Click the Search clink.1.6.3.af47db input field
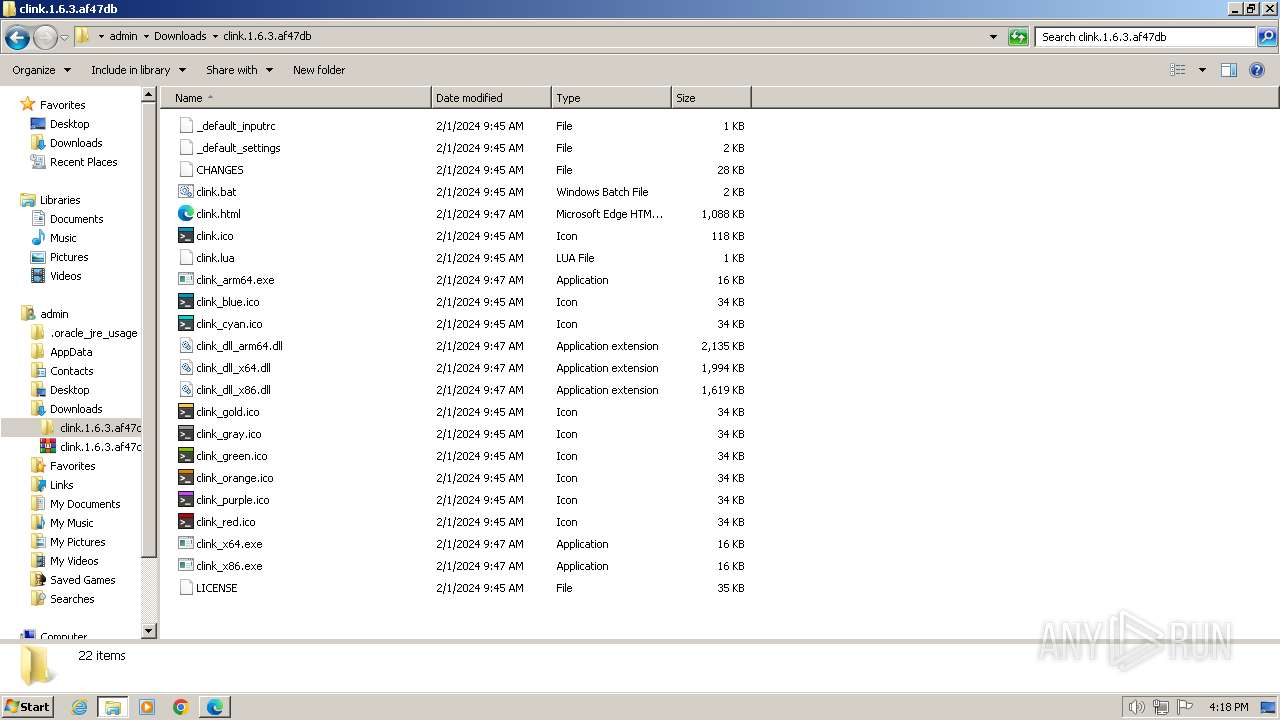The image size is (1280, 720). (1145, 37)
